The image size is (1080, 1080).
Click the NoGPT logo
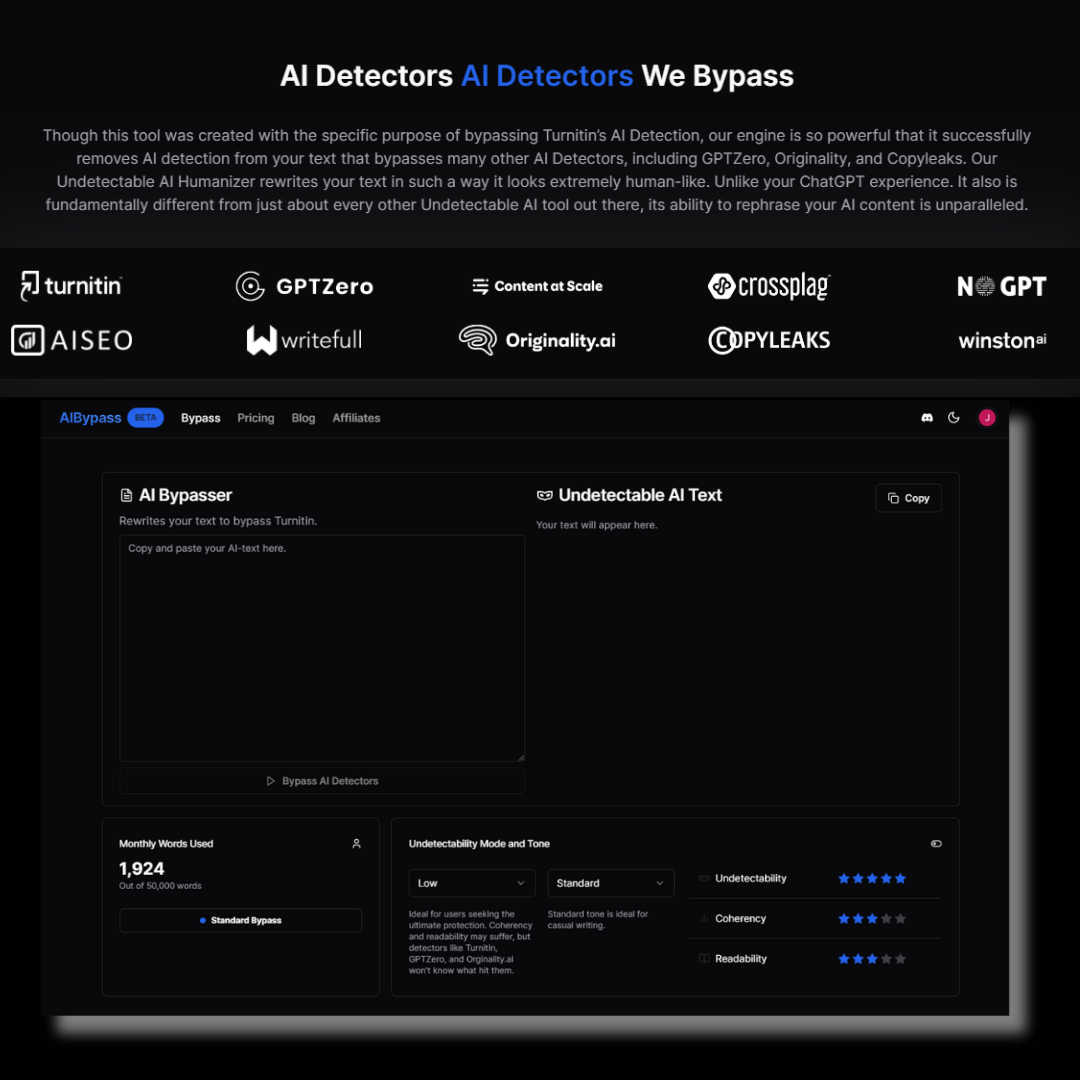[x=1001, y=286]
